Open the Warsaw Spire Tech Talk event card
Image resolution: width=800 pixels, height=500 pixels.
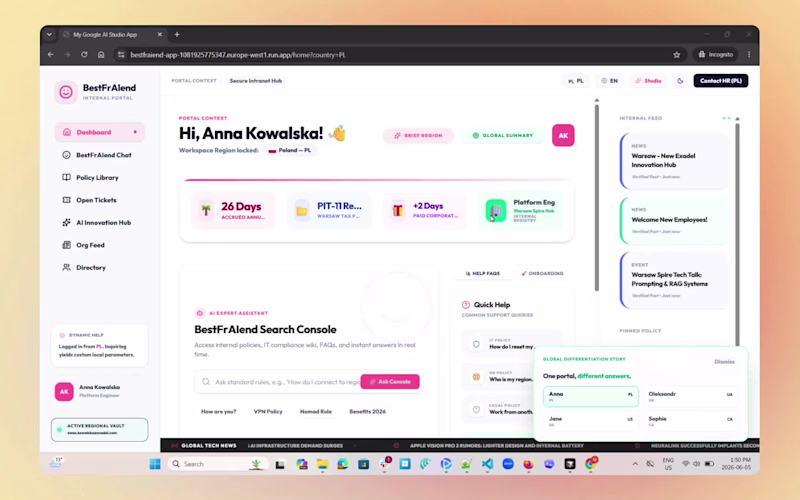(674, 280)
